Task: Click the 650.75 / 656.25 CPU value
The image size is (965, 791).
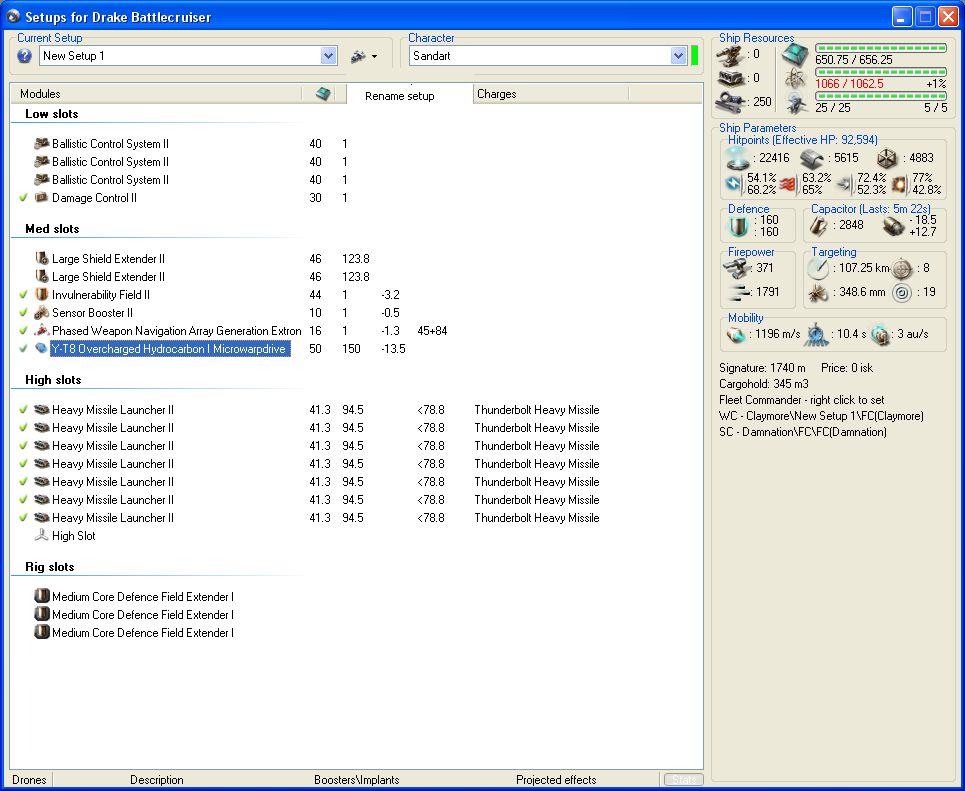Action: (x=854, y=60)
